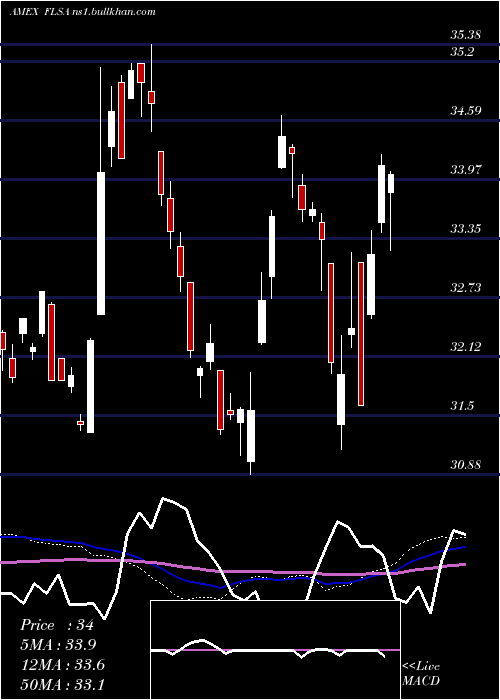Click the 33.35 price level label
Screen dimensions: 500x700
tap(466, 229)
